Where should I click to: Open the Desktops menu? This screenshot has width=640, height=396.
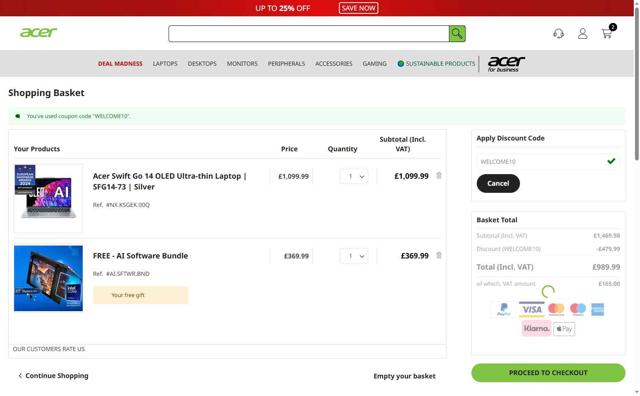click(202, 64)
